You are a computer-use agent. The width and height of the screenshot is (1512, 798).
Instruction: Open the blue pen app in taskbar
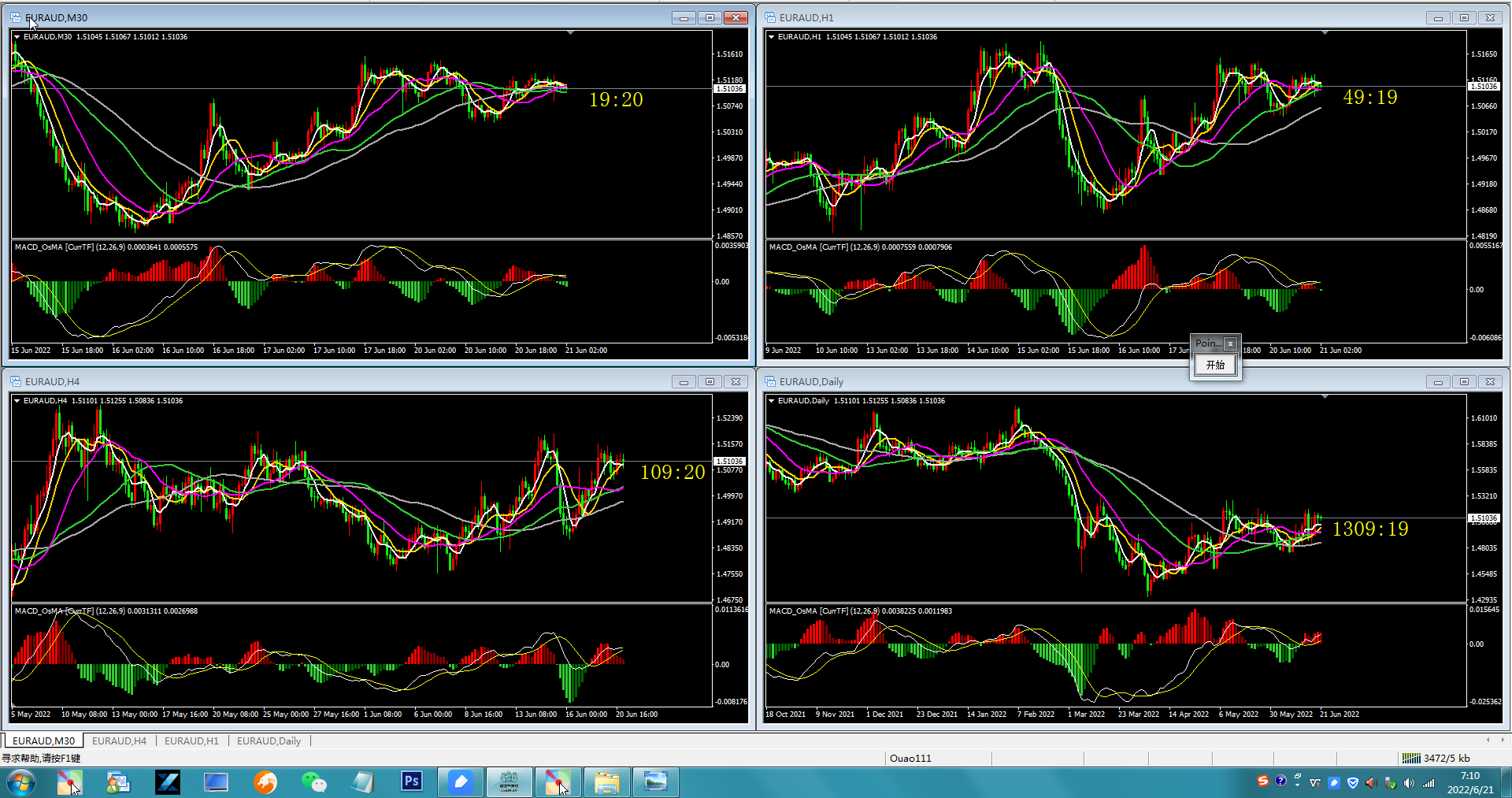pyautogui.click(x=461, y=782)
